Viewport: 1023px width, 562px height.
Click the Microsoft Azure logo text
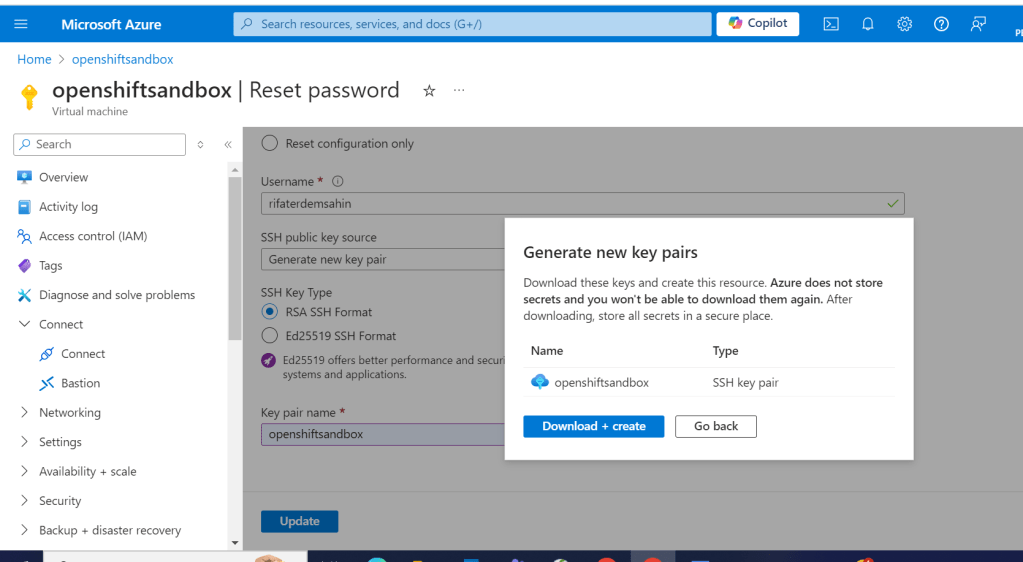point(111,25)
